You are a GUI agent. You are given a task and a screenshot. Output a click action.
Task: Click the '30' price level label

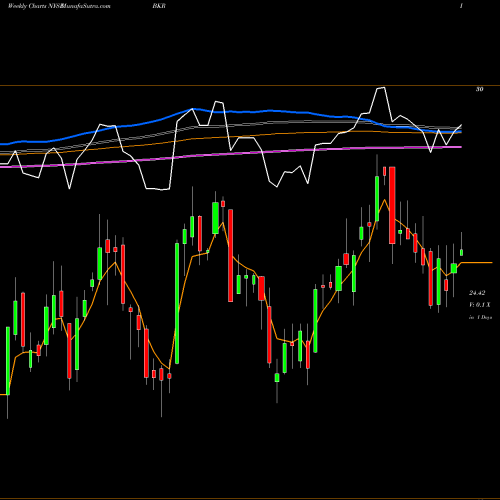[x=479, y=89]
